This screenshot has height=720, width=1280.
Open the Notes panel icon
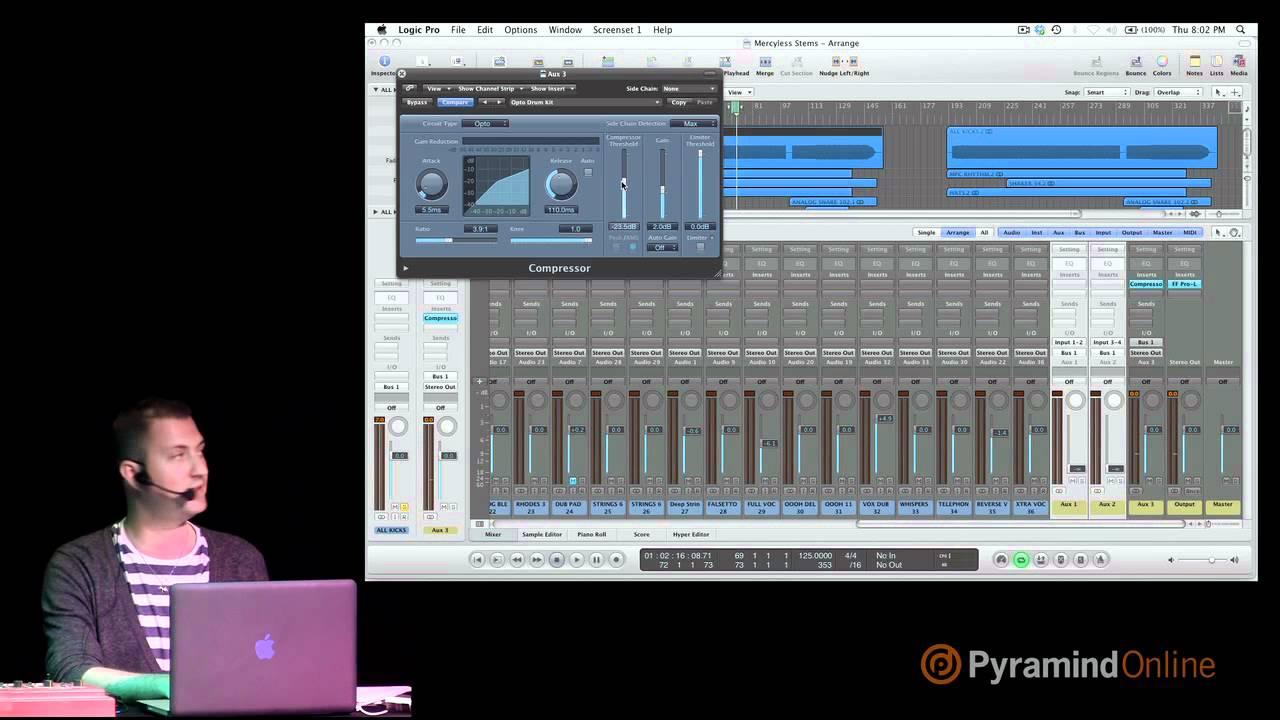click(x=1194, y=62)
